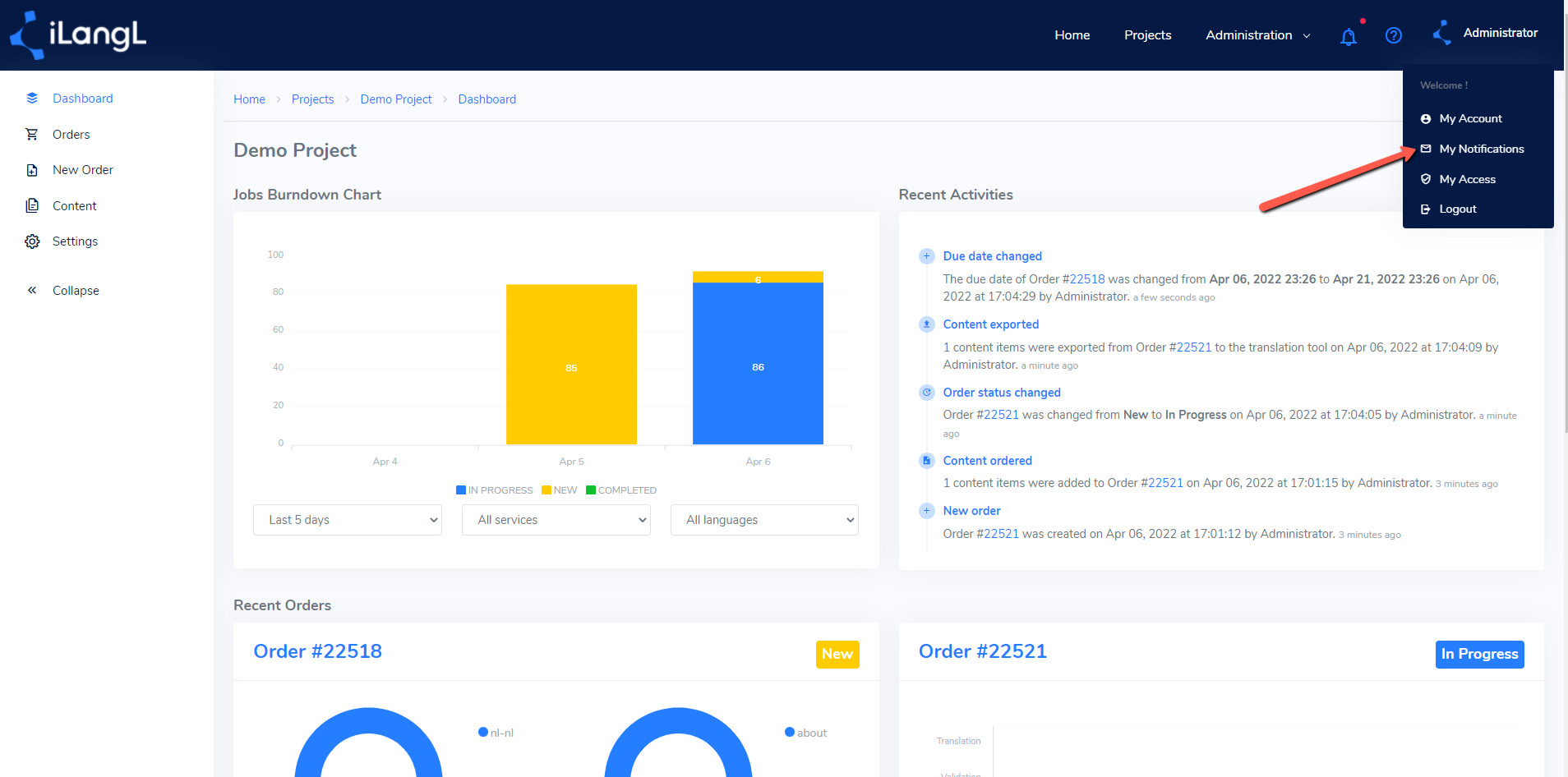Open the Dashboard sidebar icon
The image size is (1568, 777).
tap(32, 99)
